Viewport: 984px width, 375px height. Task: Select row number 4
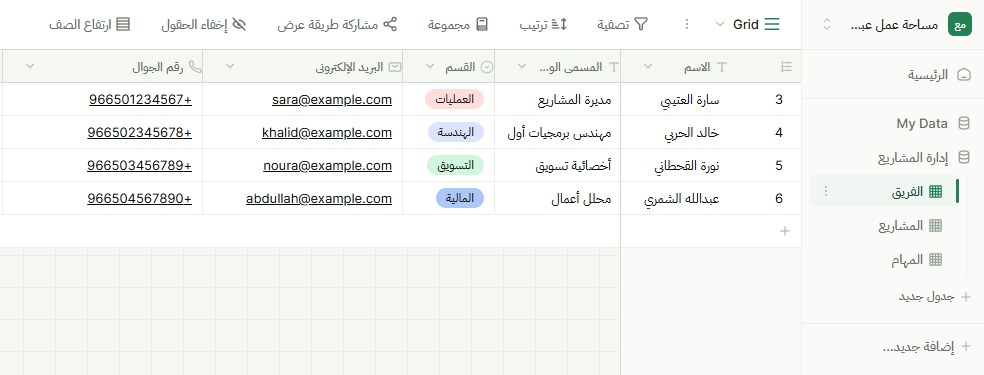[x=779, y=132]
